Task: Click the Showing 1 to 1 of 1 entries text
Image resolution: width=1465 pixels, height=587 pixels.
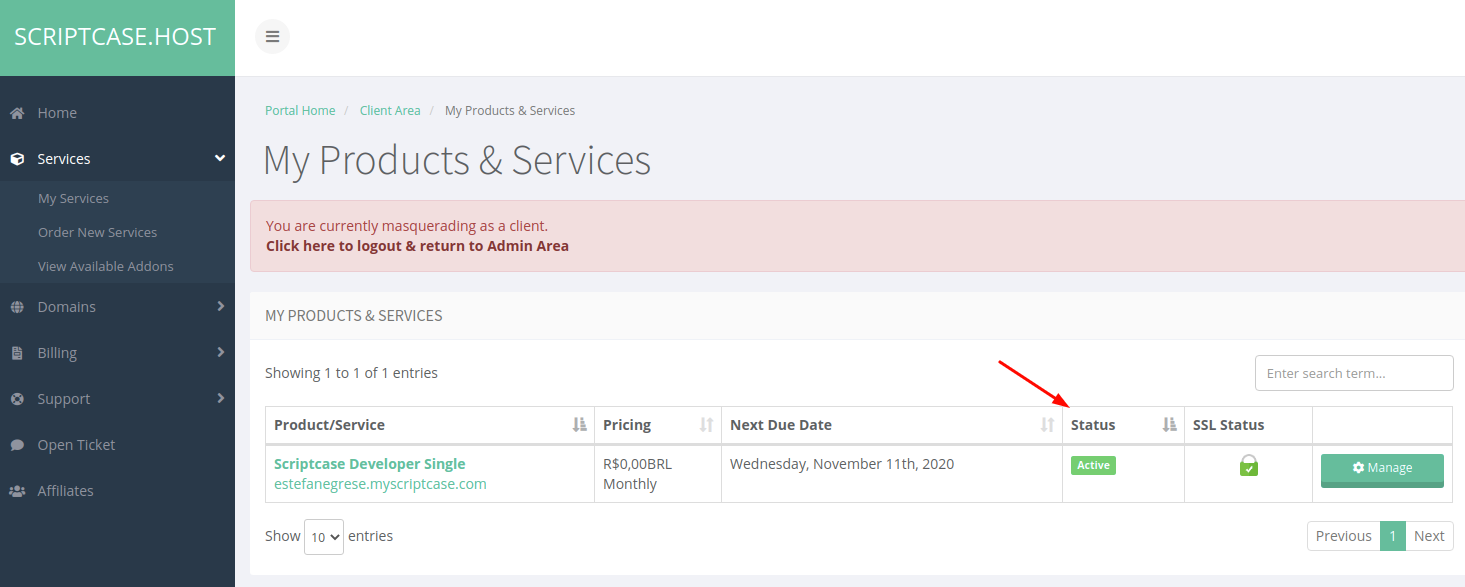Action: 351,373
